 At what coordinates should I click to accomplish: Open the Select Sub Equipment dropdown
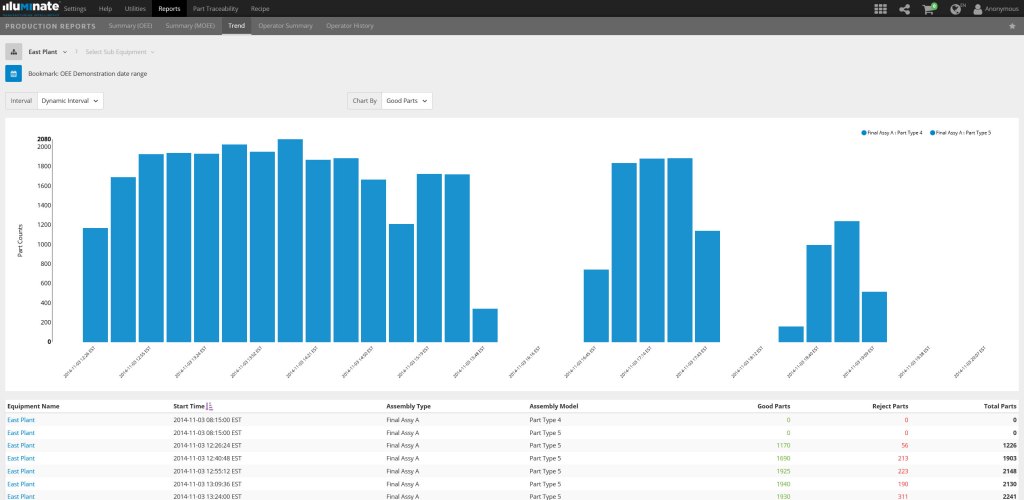pos(120,51)
